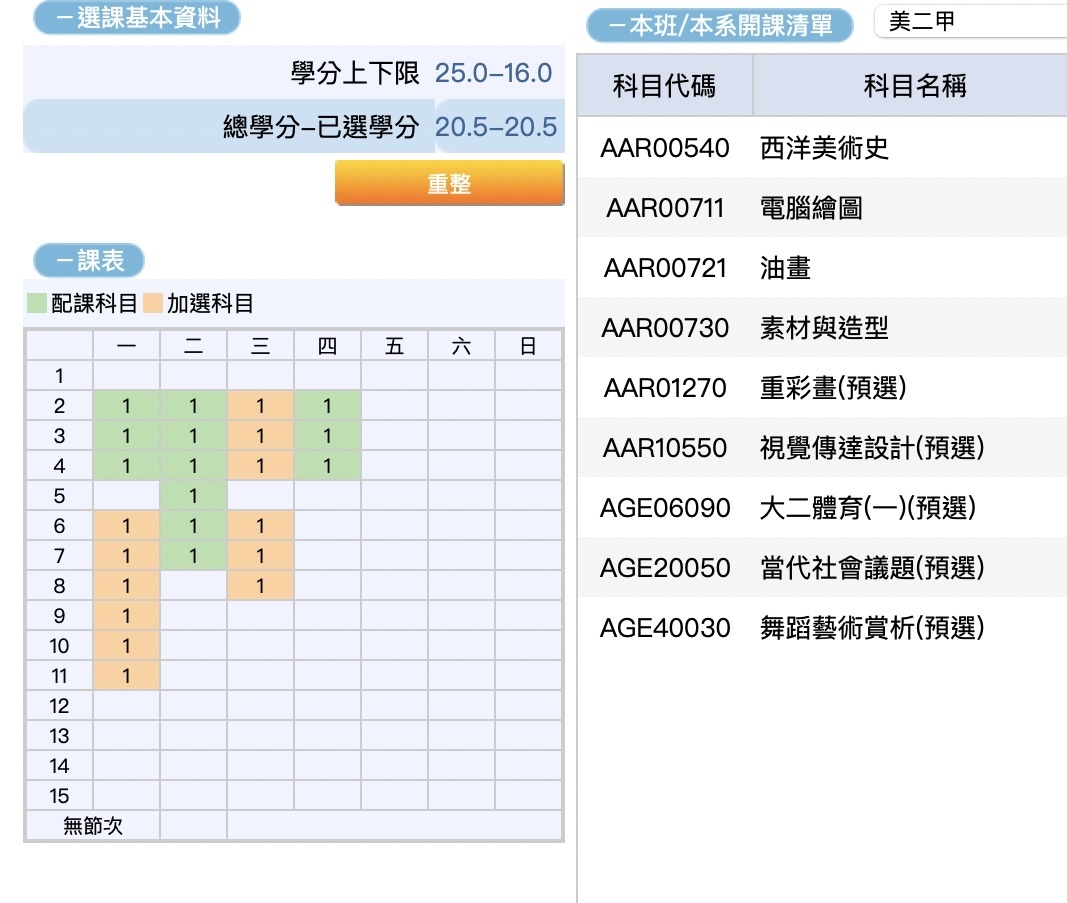The height and width of the screenshot is (903, 1067).
Task: Click the Friday 五 column header
Action: click(x=394, y=346)
